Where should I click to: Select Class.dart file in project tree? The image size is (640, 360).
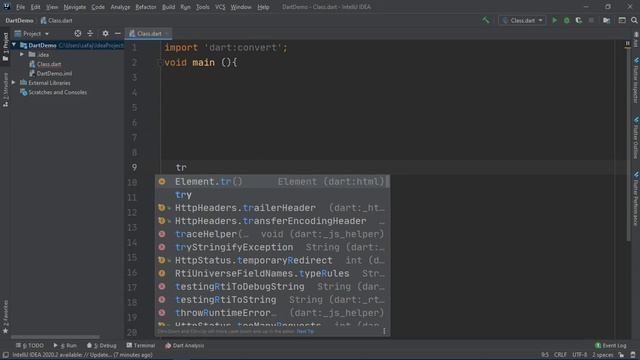[45, 64]
